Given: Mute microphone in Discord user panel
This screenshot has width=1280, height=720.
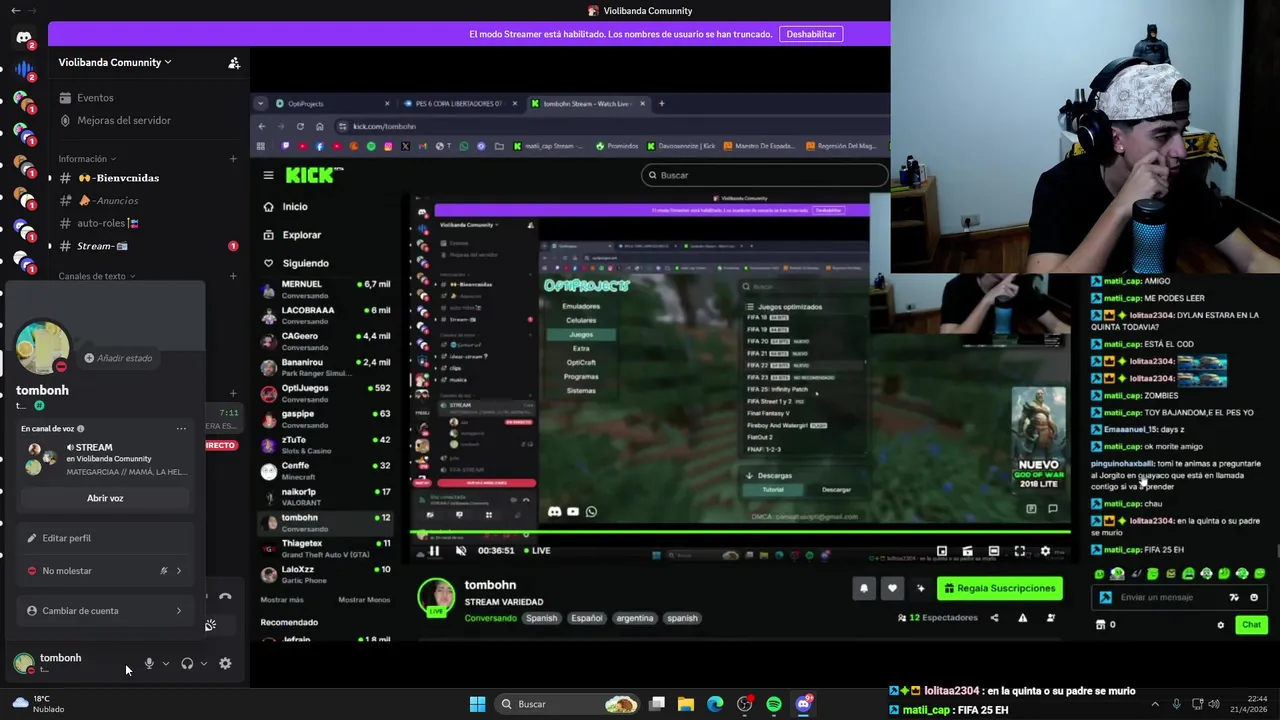Looking at the screenshot, I should (149, 663).
